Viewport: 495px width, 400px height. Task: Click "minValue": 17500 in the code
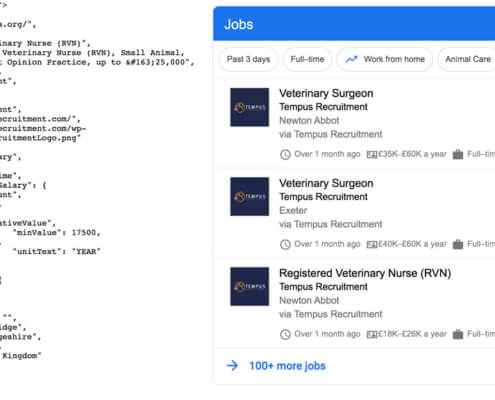click(x=56, y=233)
